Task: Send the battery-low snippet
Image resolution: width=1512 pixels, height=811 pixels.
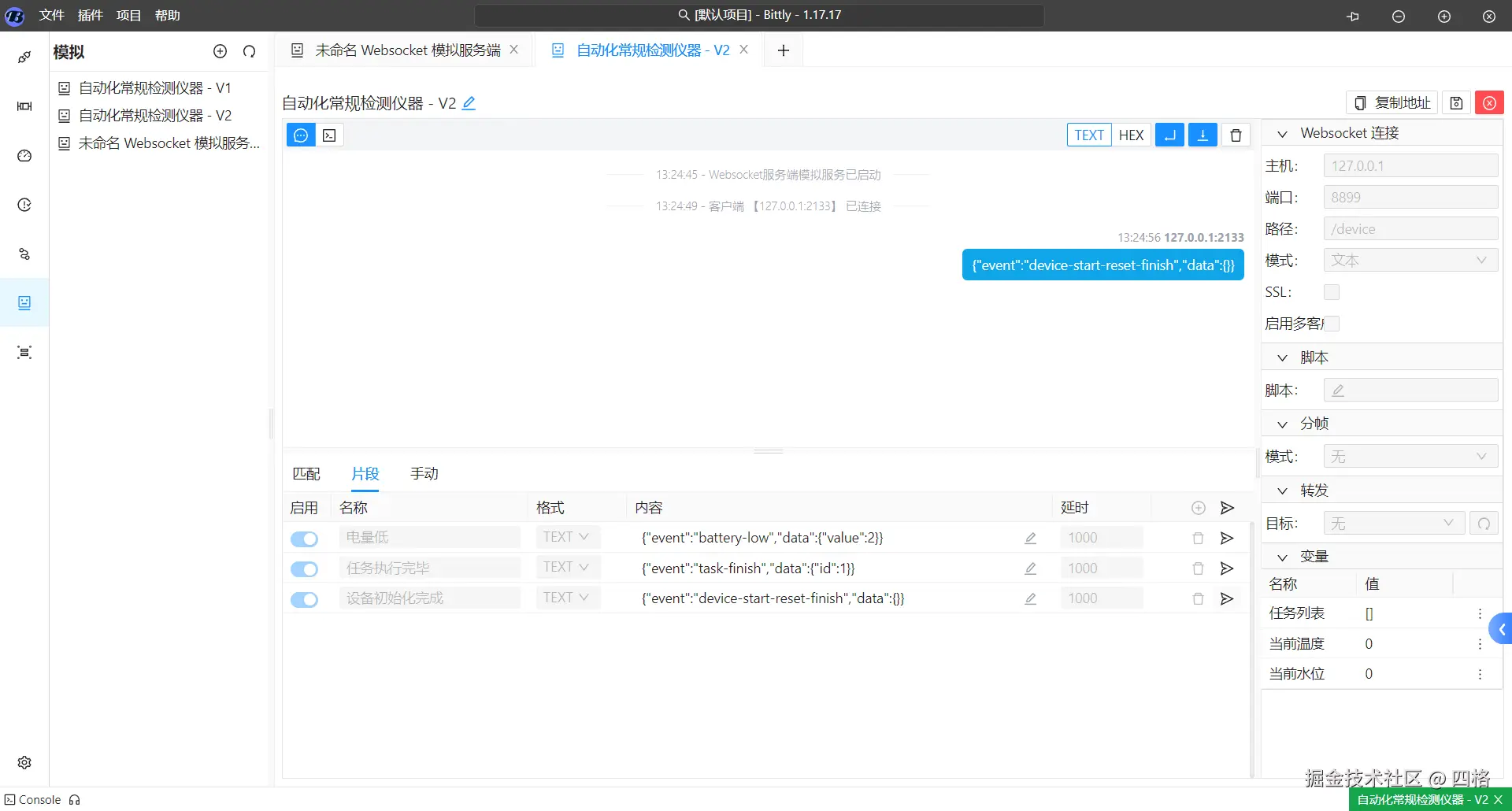Action: (1227, 538)
